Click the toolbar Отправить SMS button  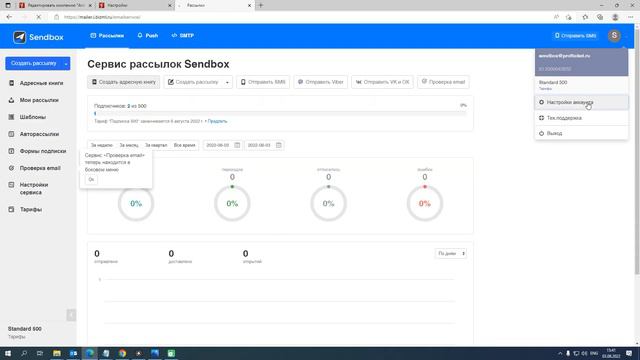[263, 82]
